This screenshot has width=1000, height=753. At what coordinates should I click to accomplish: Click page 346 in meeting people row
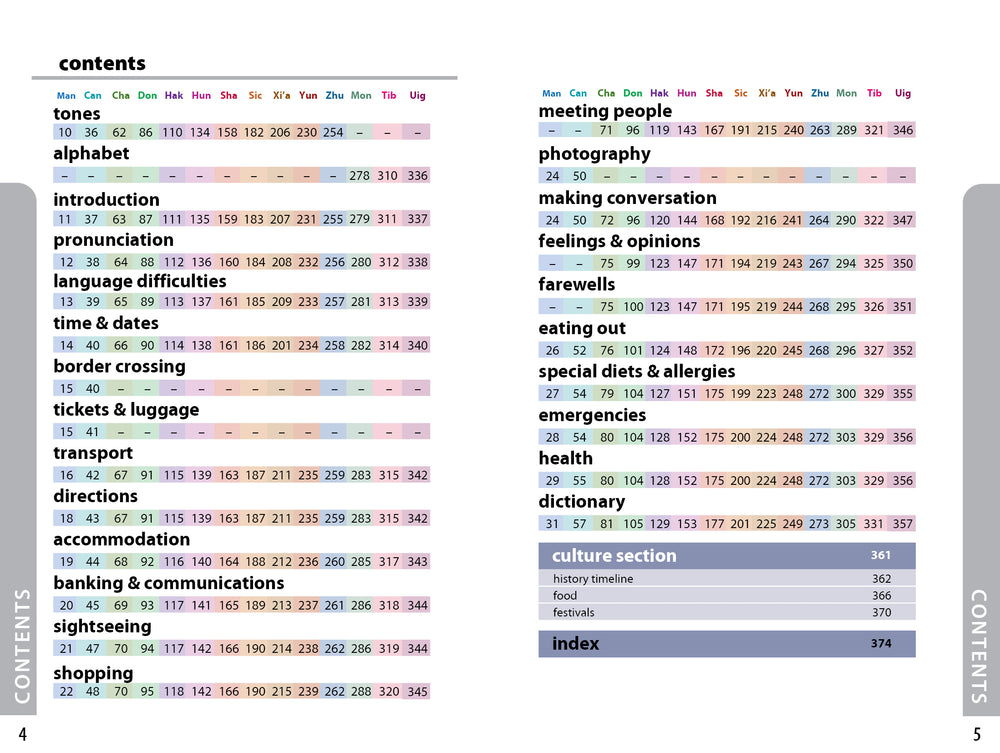(902, 130)
